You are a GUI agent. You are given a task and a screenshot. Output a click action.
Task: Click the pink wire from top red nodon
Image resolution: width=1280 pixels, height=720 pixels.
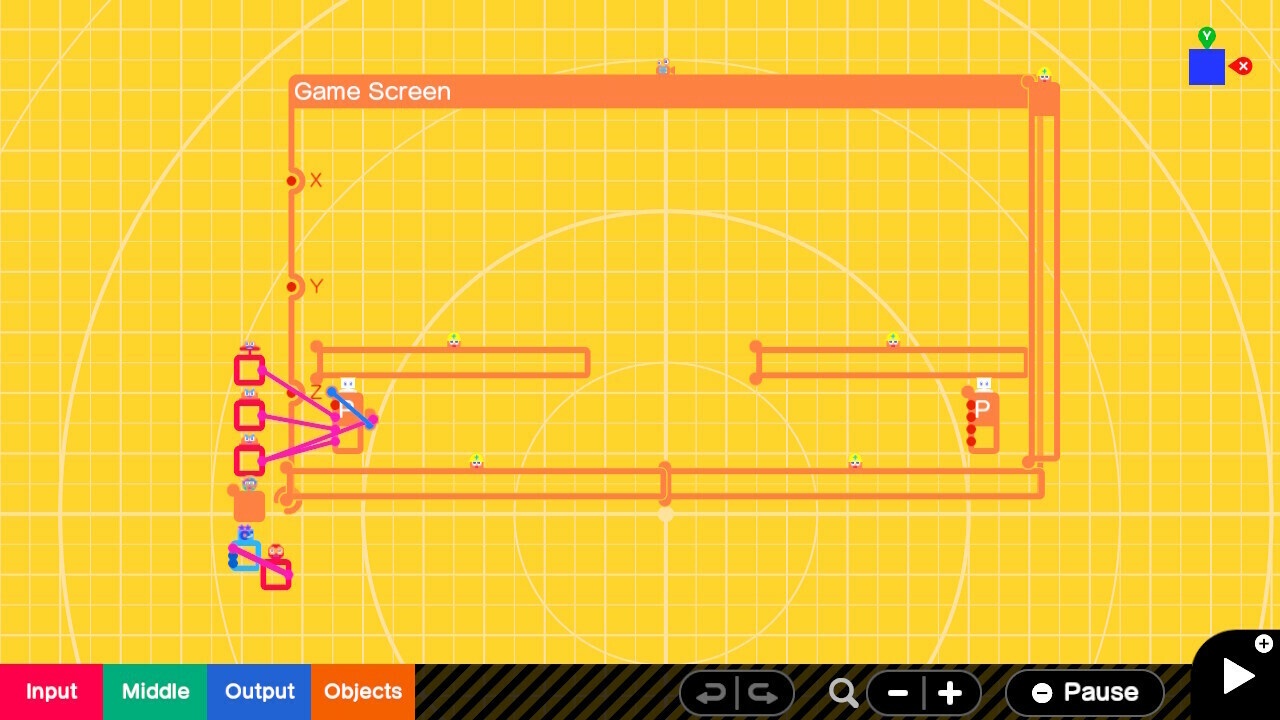(x=298, y=392)
